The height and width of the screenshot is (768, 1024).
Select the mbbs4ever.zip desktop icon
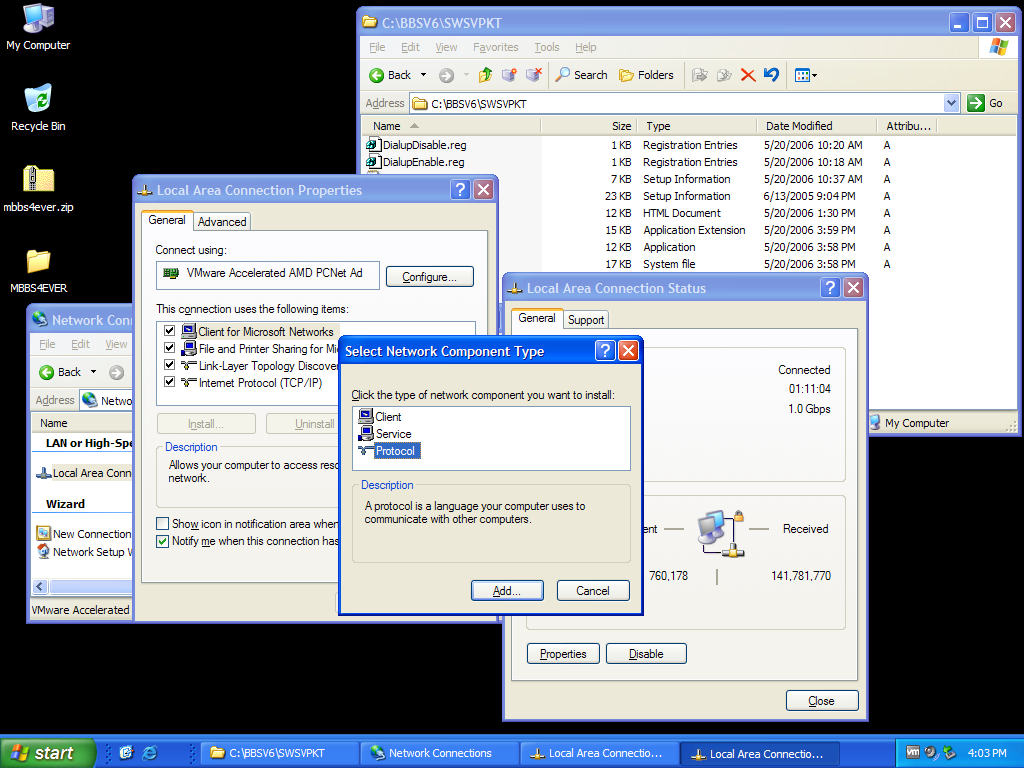[38, 181]
